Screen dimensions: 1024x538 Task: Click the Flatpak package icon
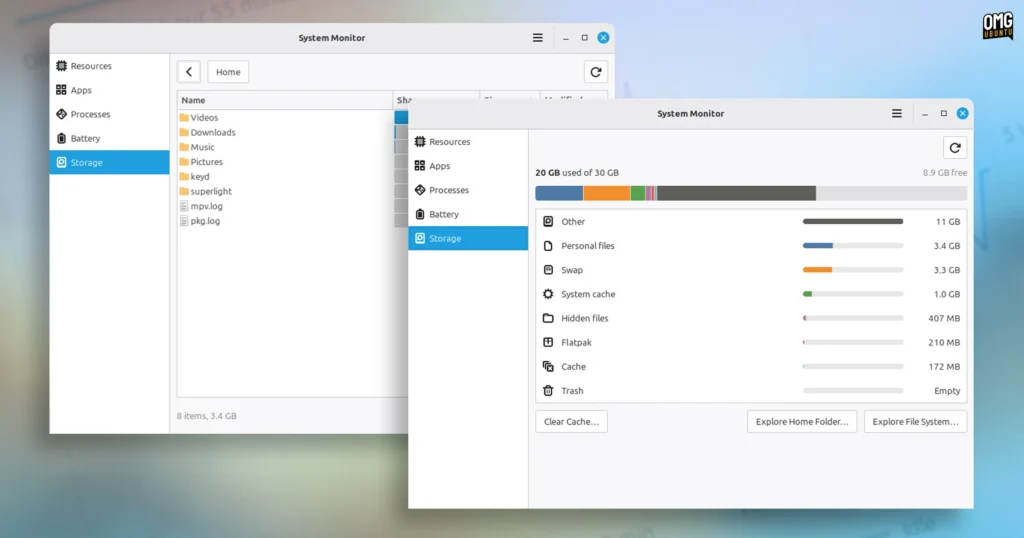548,342
